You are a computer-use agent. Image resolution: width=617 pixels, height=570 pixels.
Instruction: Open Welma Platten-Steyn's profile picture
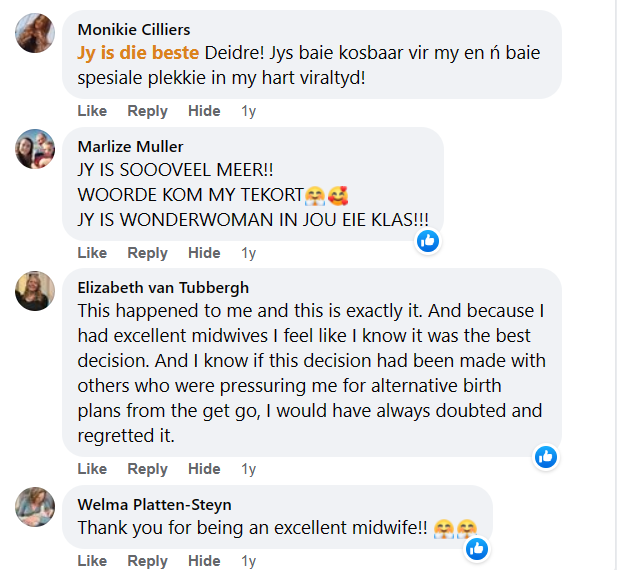(35, 507)
